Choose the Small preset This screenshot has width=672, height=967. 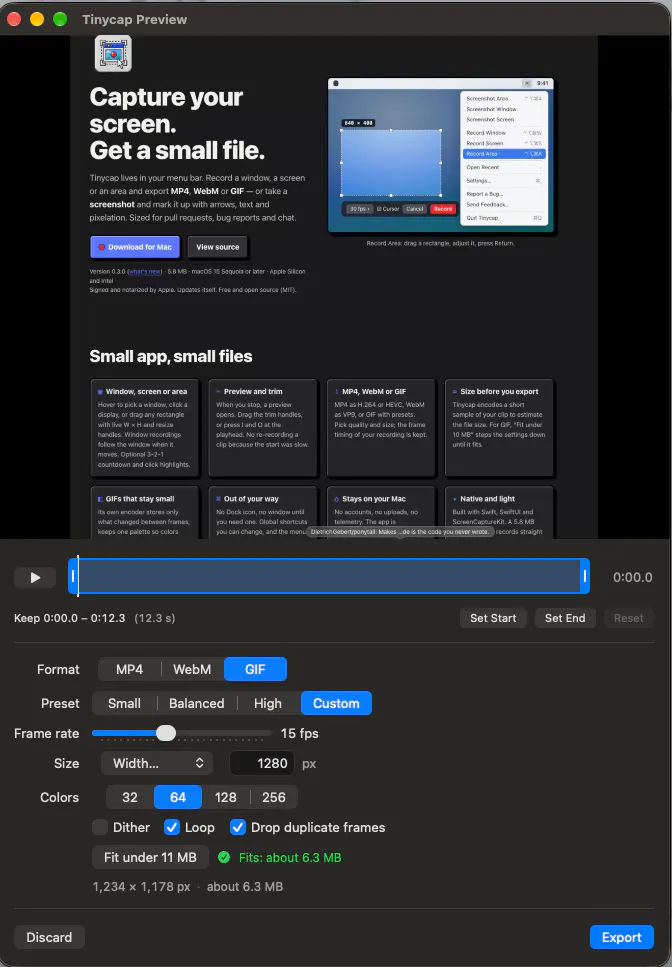coord(124,703)
